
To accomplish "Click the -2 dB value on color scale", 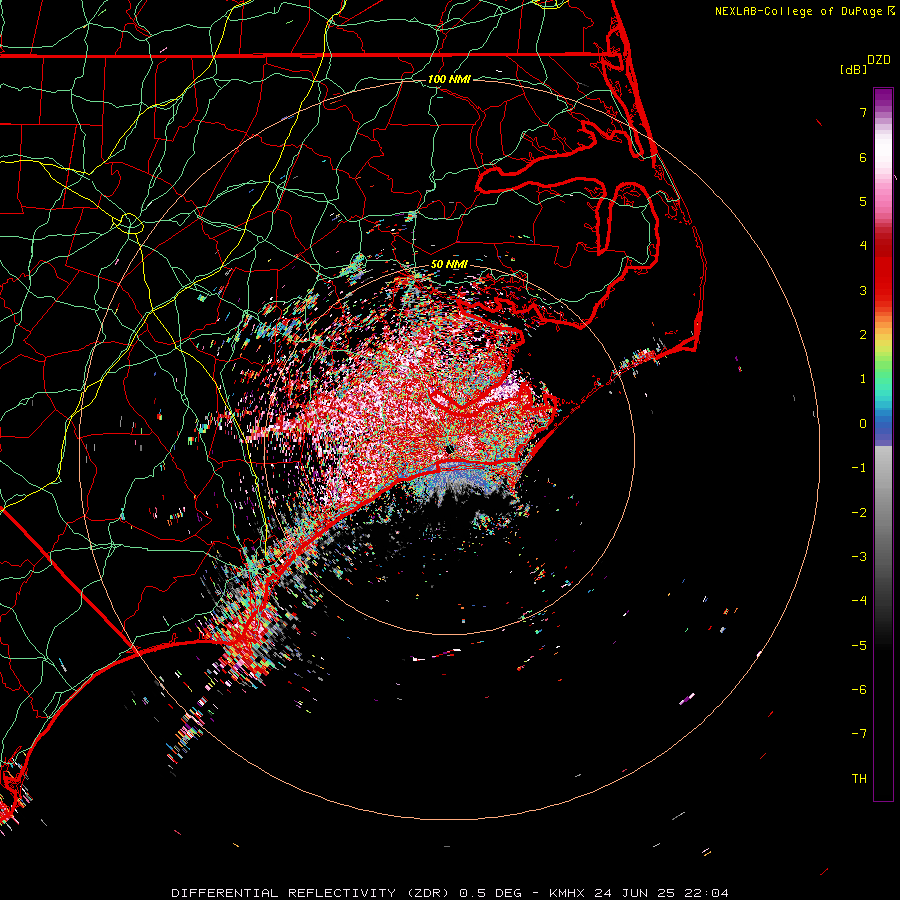I will point(859,513).
